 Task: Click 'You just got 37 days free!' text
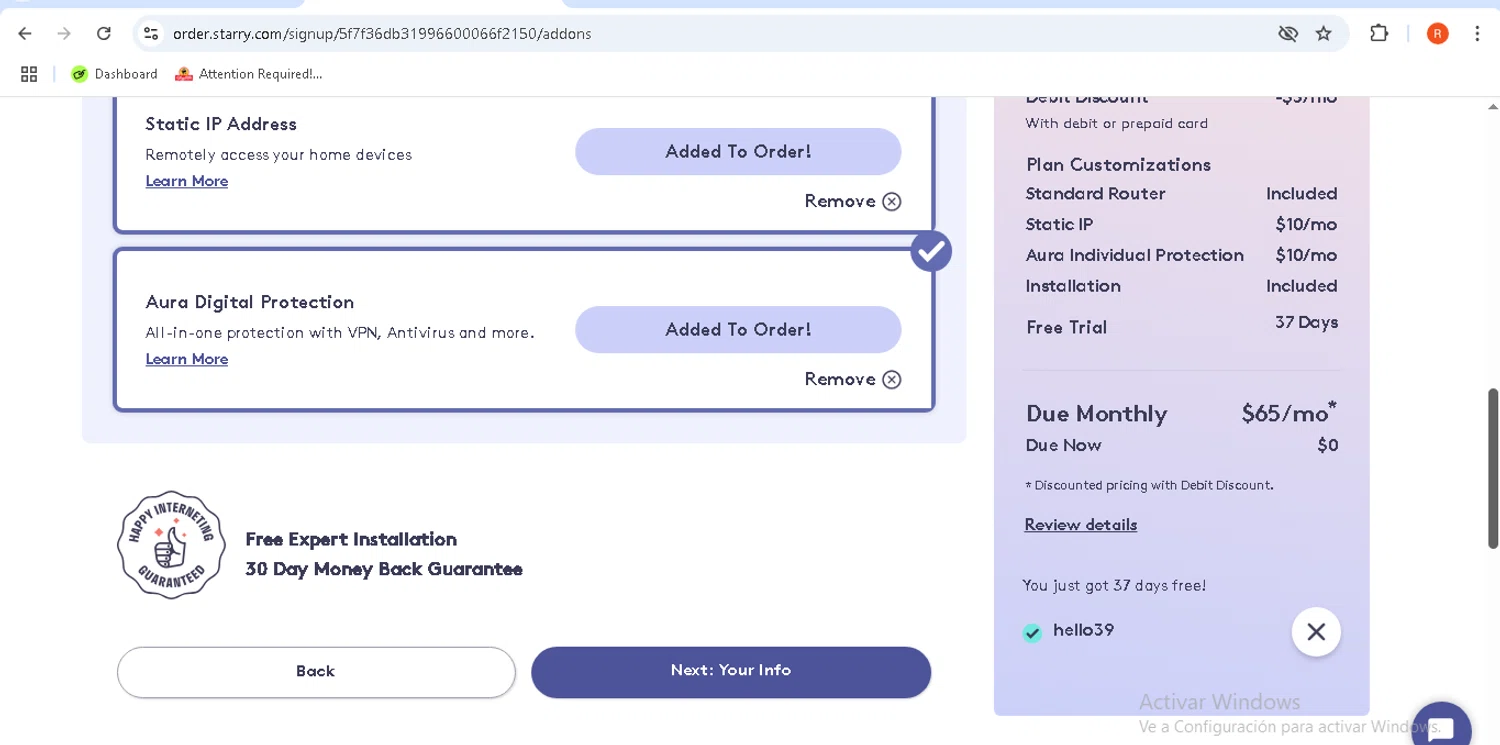1114,586
